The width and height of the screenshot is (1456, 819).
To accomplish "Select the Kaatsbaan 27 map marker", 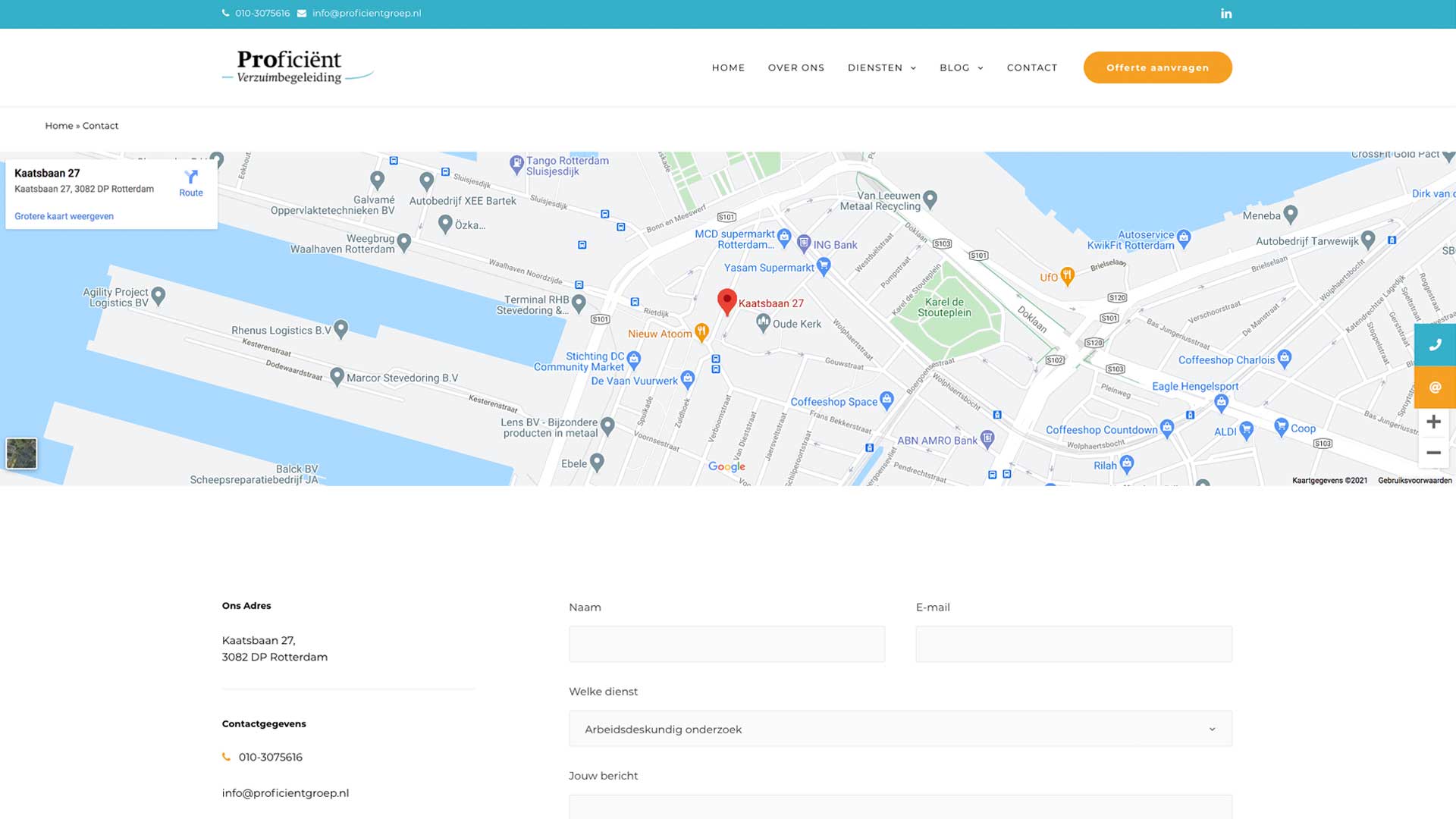I will (726, 301).
